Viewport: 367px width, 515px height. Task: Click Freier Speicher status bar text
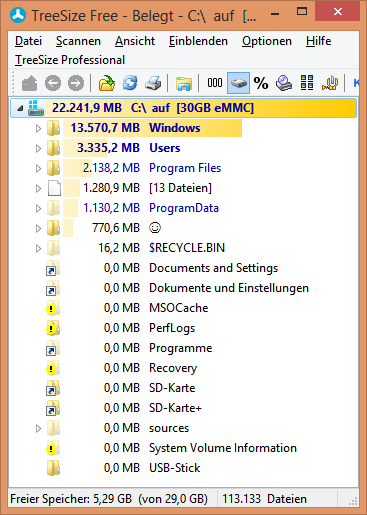(109, 499)
